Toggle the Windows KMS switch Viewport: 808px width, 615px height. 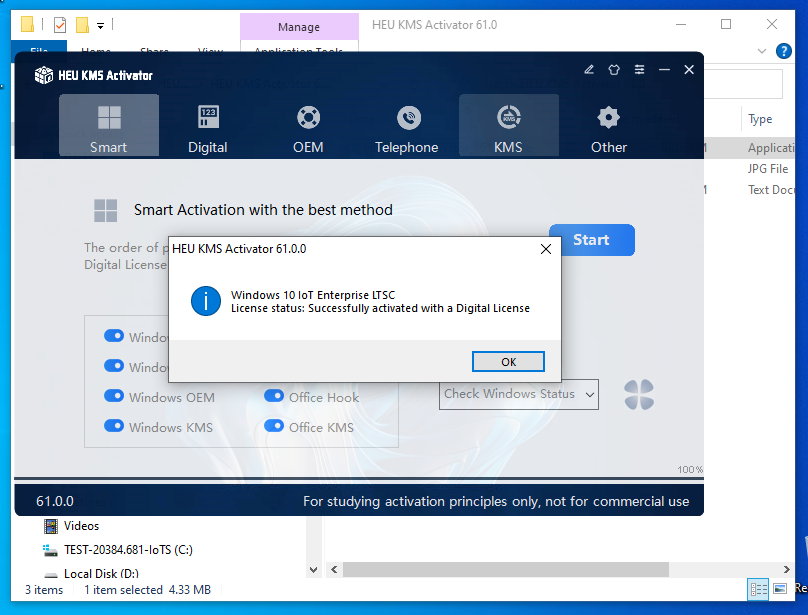point(114,426)
